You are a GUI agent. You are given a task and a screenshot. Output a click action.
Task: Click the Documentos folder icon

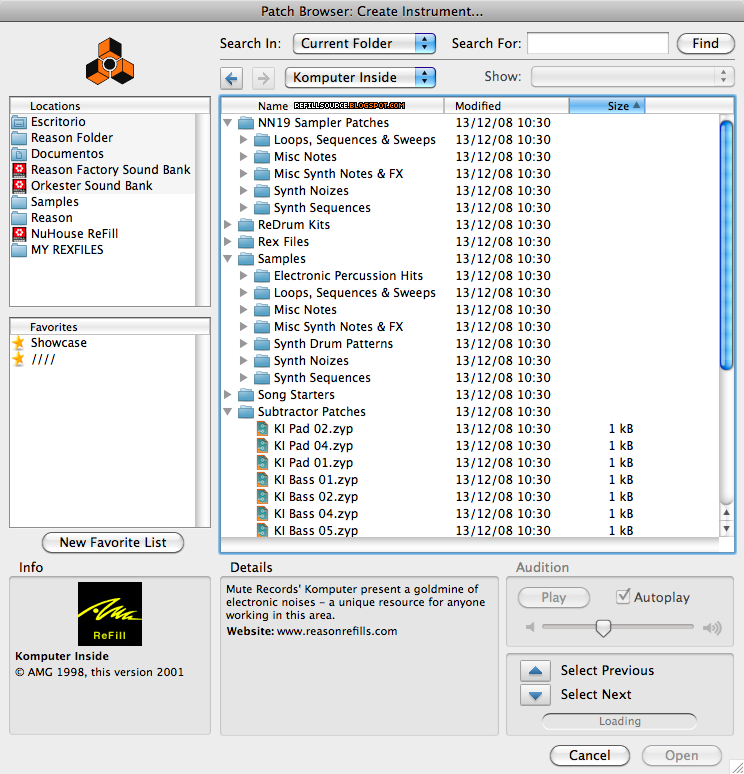[19, 154]
